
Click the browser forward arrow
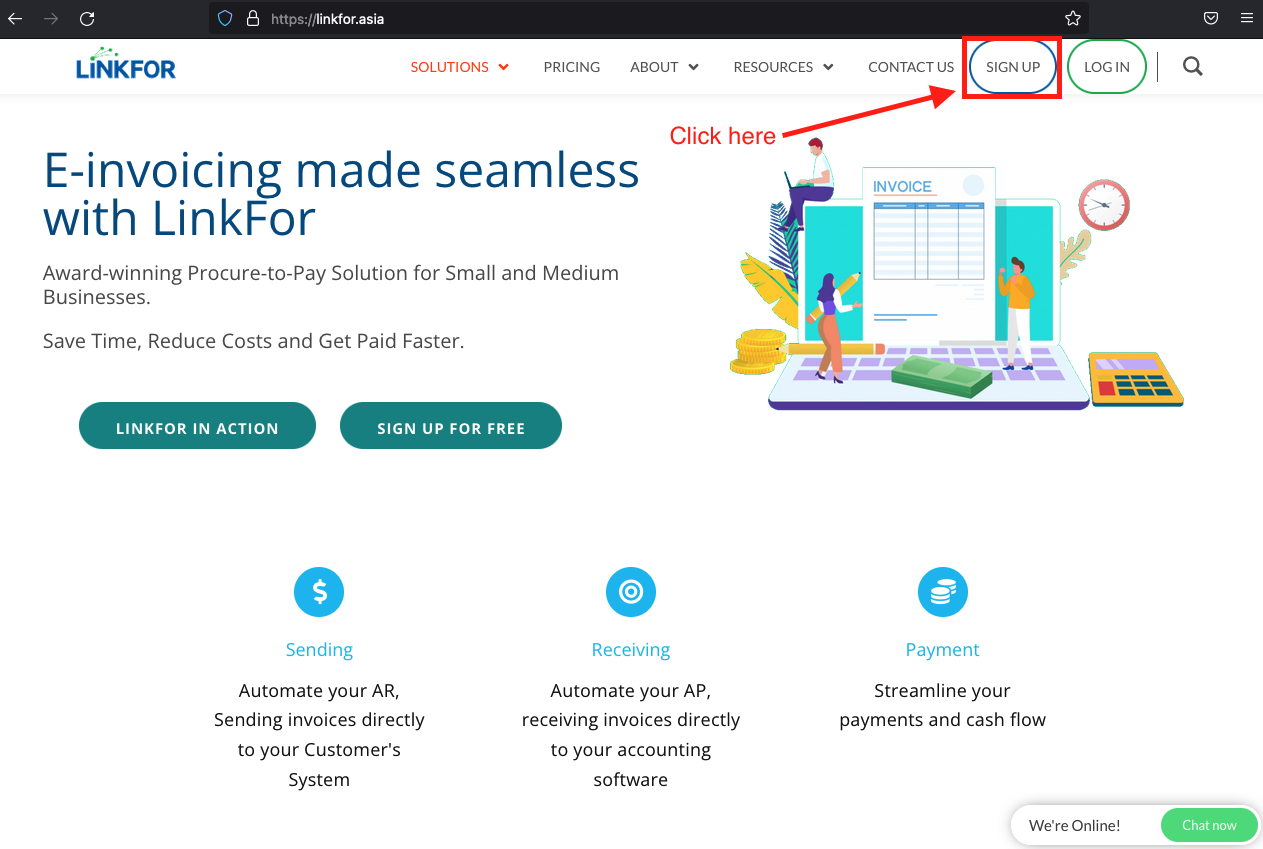coord(51,18)
